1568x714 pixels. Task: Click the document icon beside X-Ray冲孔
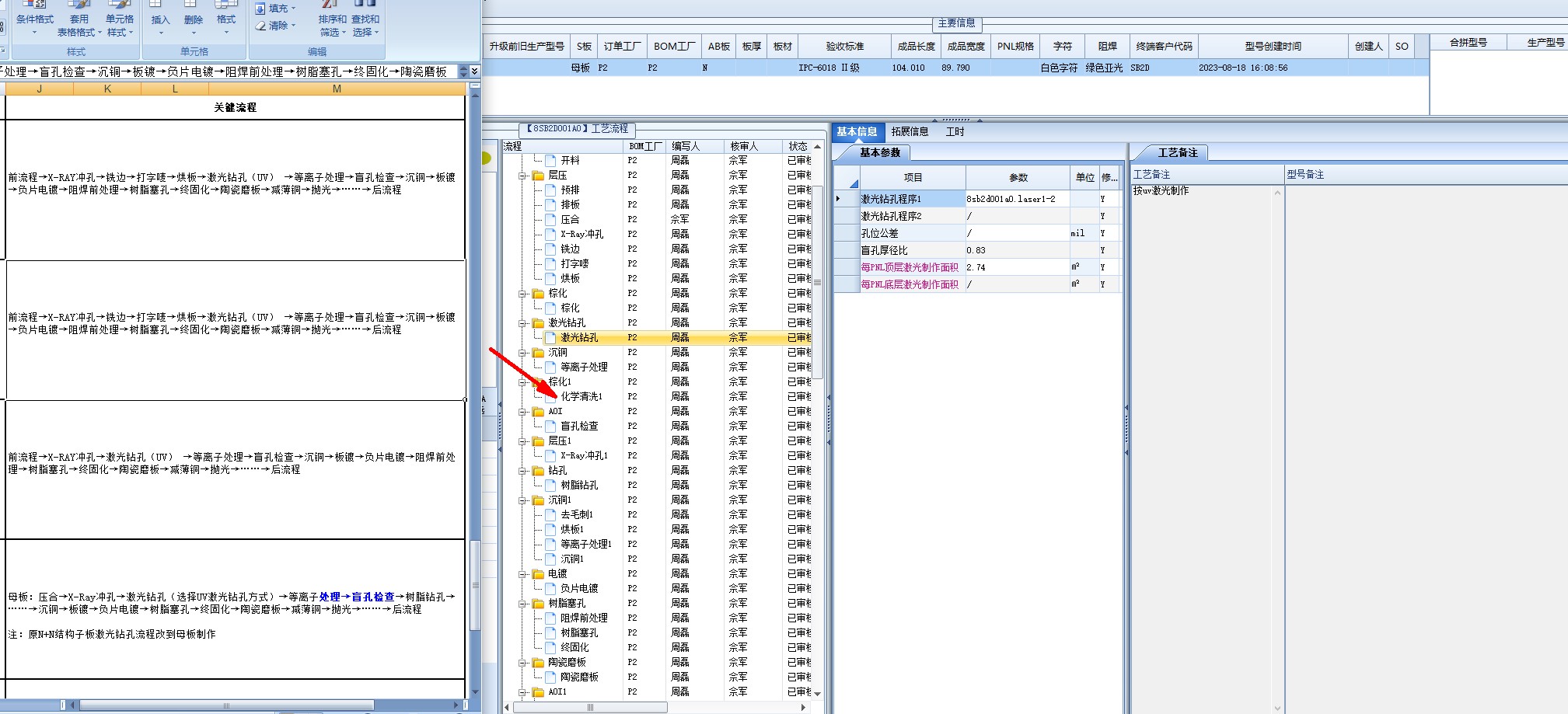click(550, 234)
